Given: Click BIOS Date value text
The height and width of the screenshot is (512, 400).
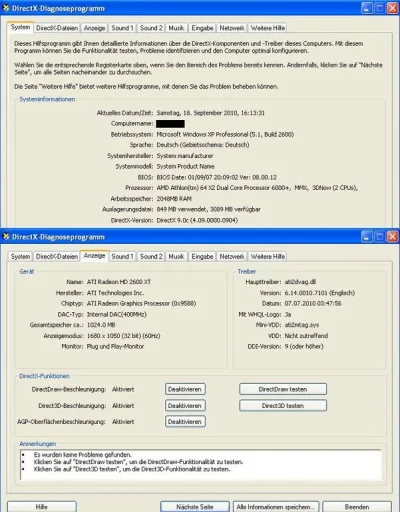Looking at the screenshot, I should [217, 177].
